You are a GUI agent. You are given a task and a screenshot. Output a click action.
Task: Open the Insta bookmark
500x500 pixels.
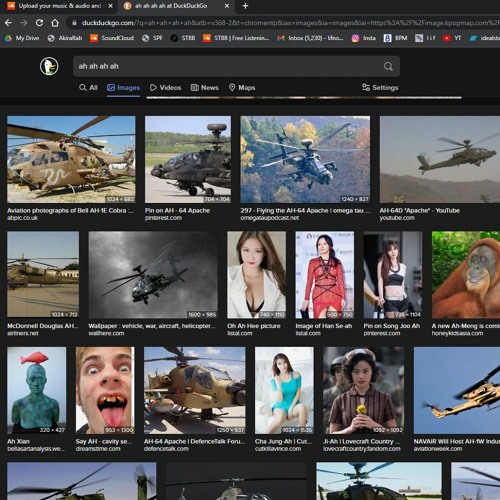click(364, 38)
